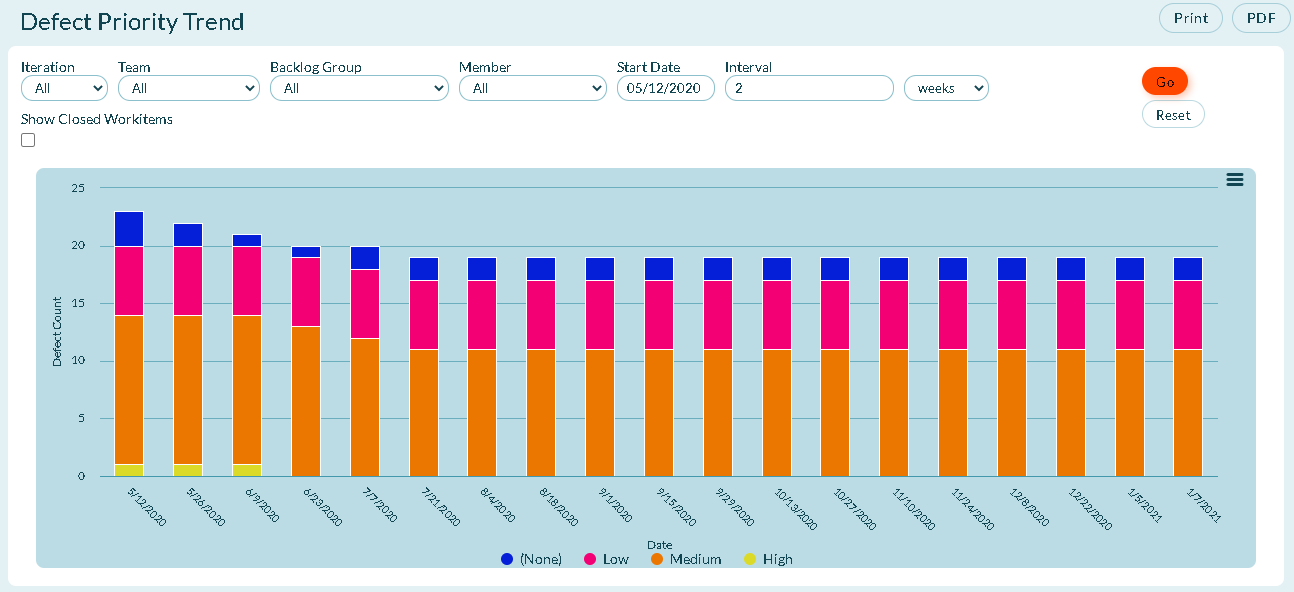
Task: Open the weeks interval unit dropdown
Action: pyautogui.click(x=946, y=88)
